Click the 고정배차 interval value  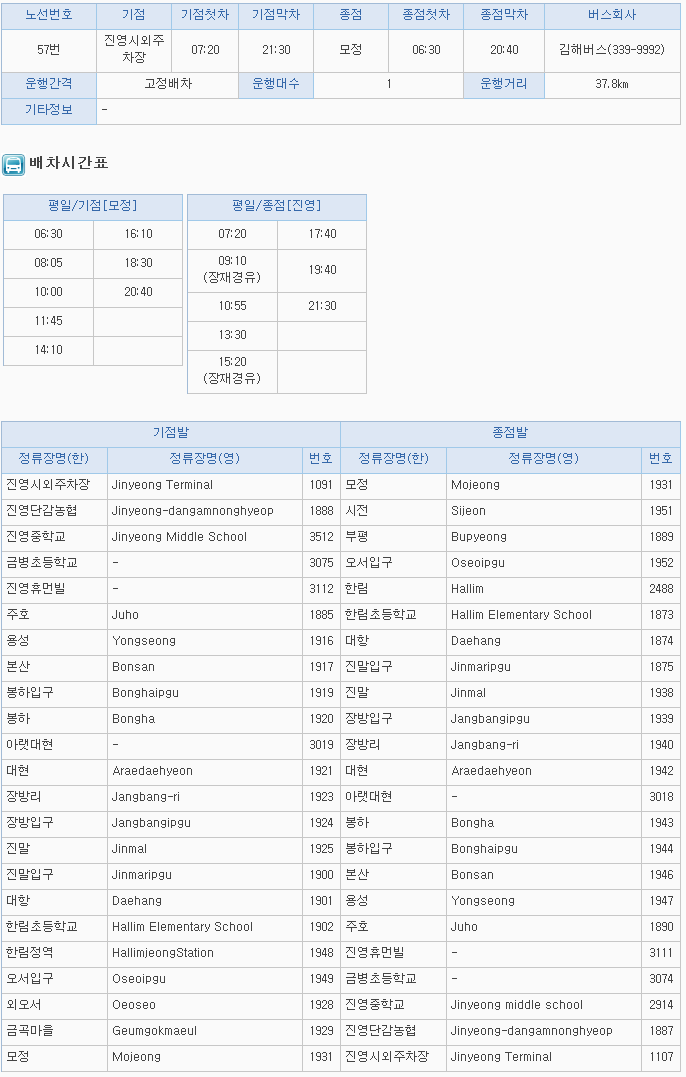click(168, 84)
